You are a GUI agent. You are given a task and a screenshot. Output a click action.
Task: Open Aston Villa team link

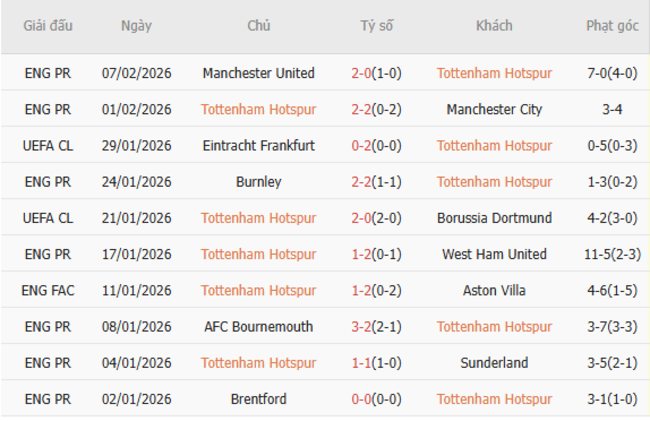494,290
